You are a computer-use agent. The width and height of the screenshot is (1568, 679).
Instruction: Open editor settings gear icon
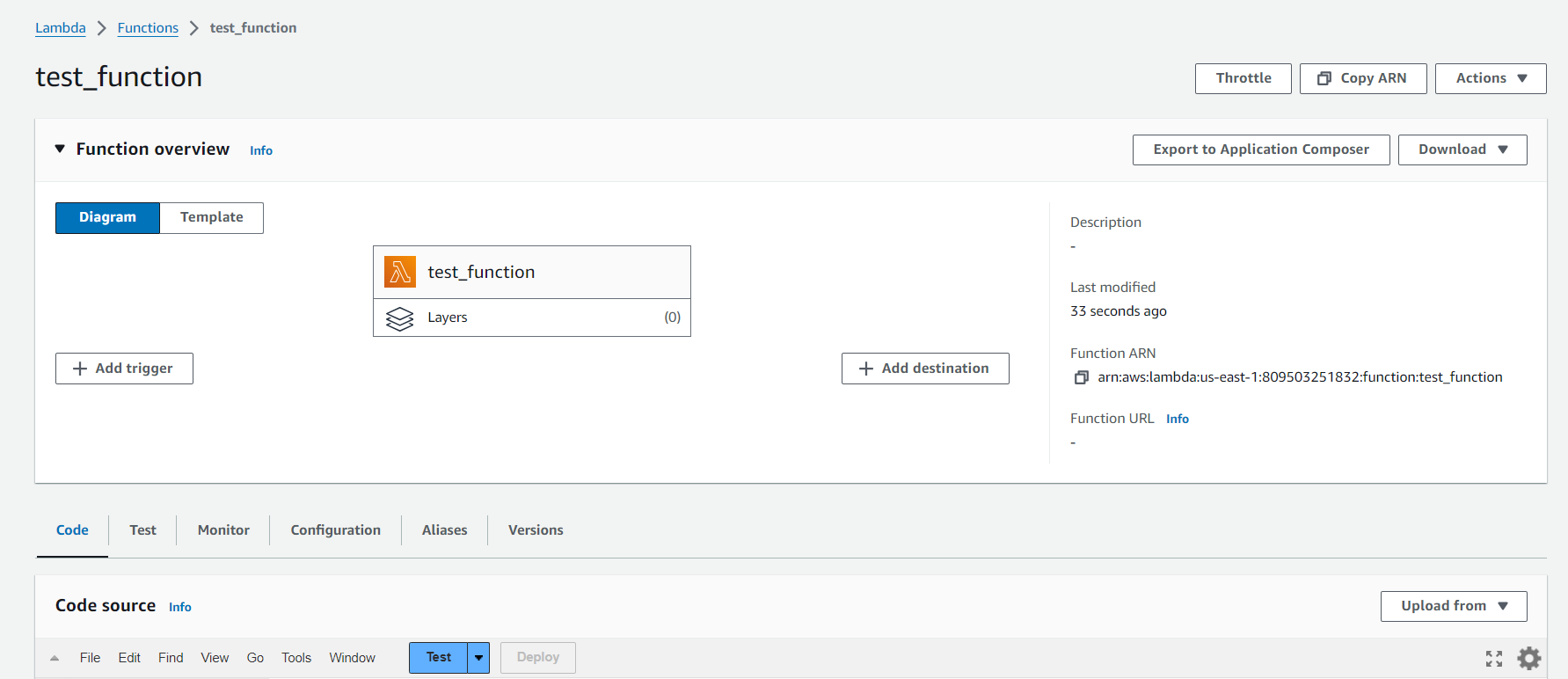pyautogui.click(x=1529, y=658)
